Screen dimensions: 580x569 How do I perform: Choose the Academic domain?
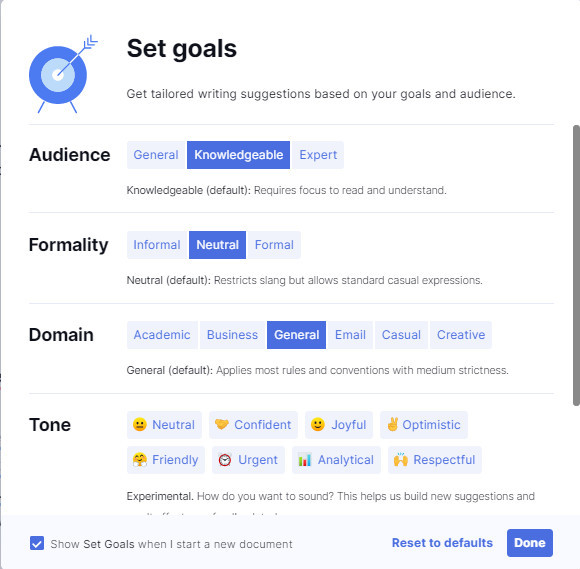162,335
